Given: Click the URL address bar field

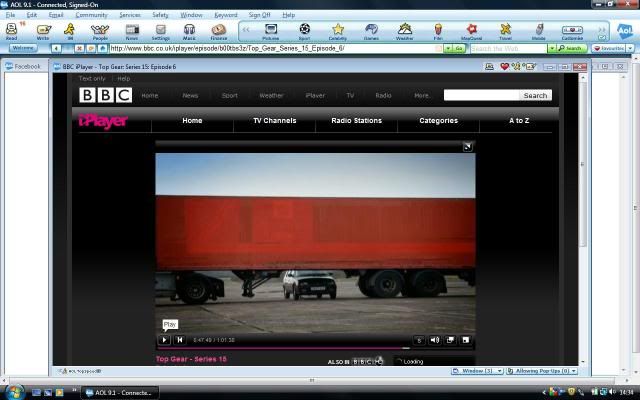Looking at the screenshot, I should [276, 49].
